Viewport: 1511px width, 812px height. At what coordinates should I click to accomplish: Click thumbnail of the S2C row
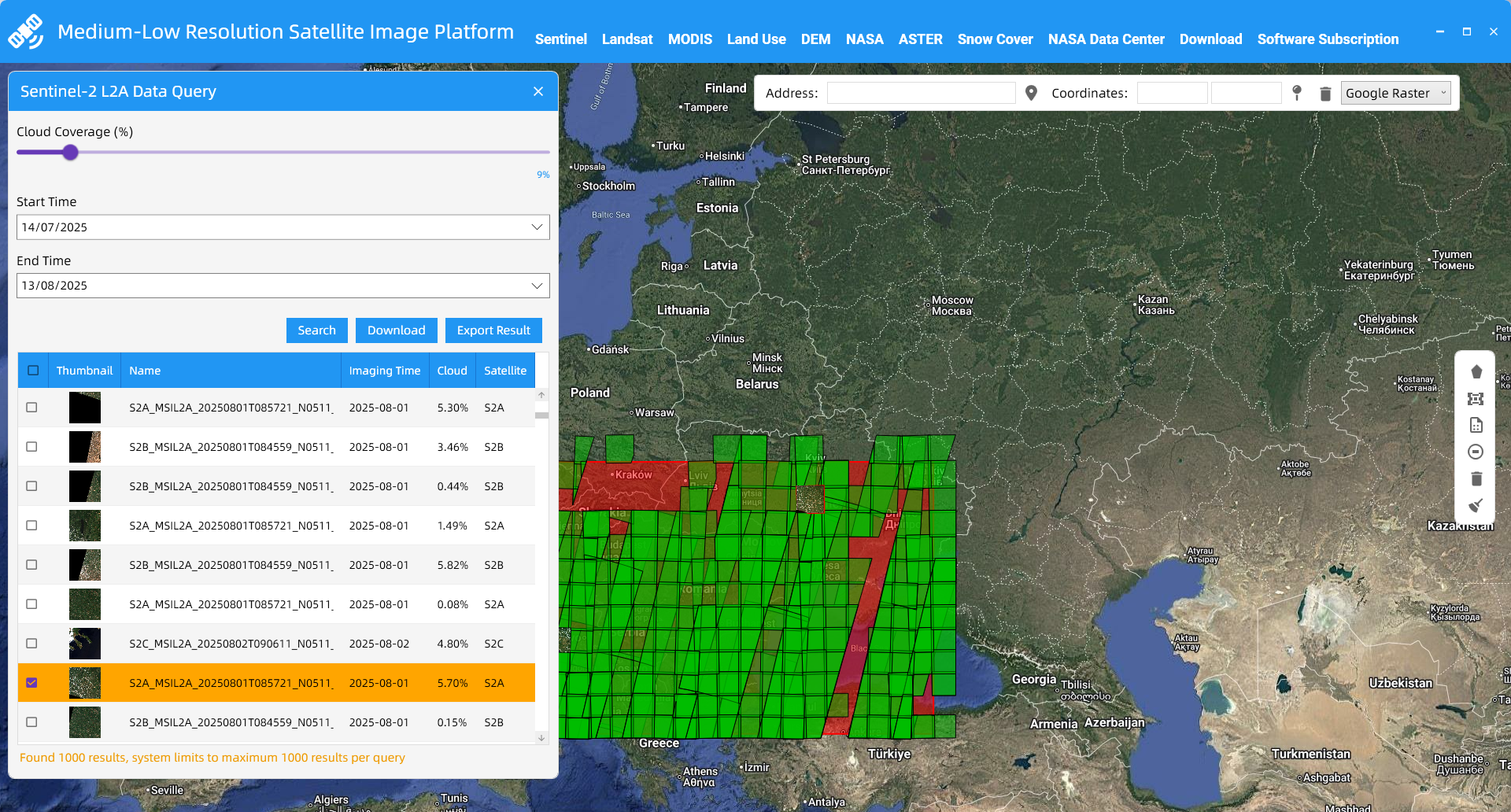point(84,644)
